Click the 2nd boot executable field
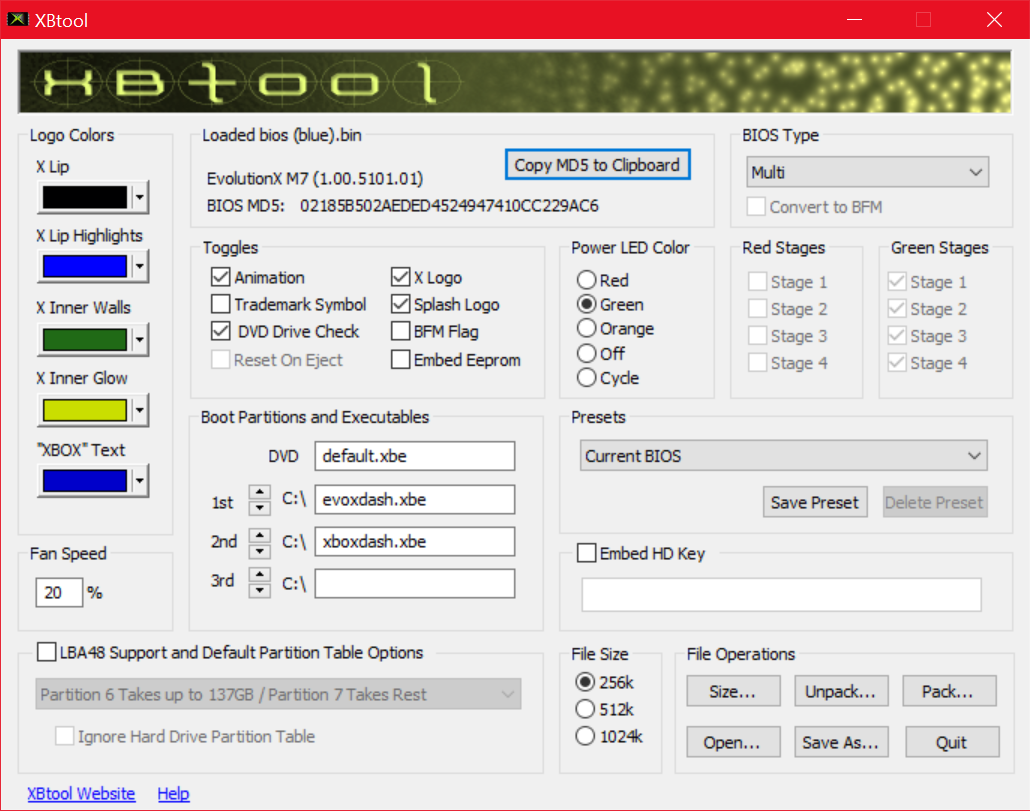The image size is (1030, 811). (x=414, y=542)
